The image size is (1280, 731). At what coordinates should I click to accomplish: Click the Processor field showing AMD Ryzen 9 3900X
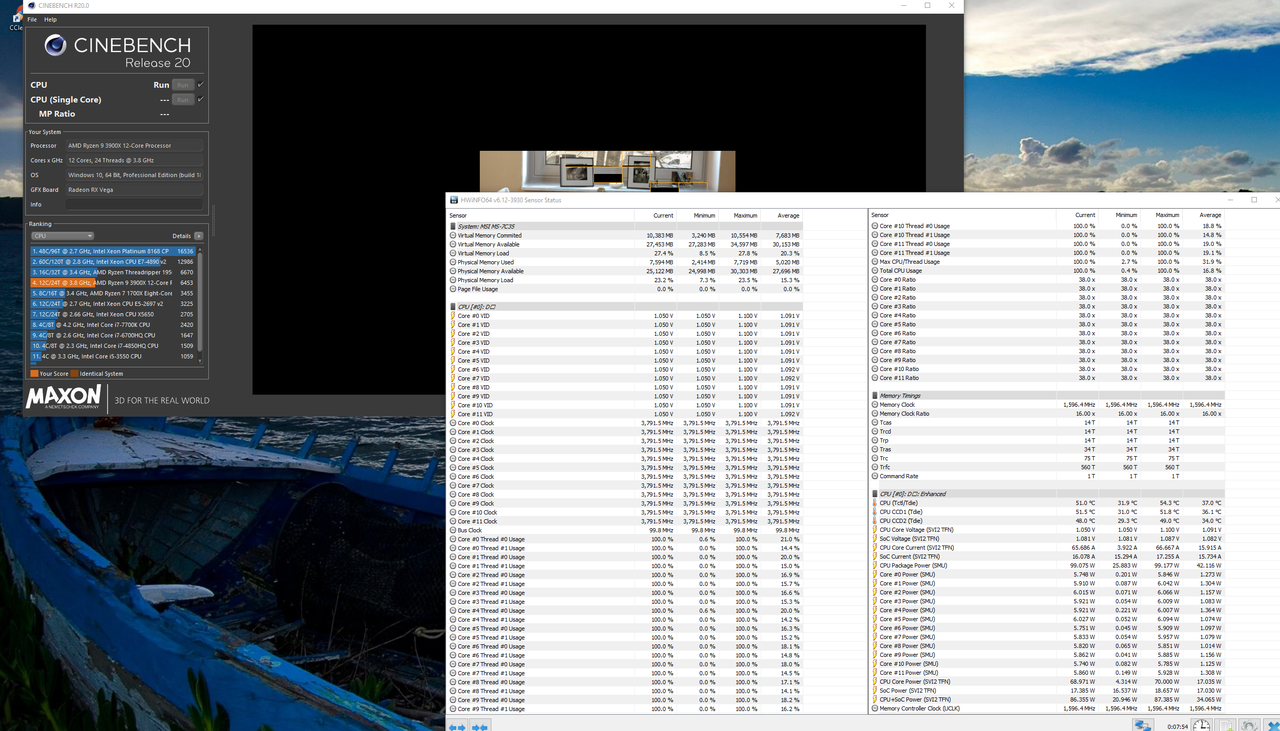coord(134,146)
